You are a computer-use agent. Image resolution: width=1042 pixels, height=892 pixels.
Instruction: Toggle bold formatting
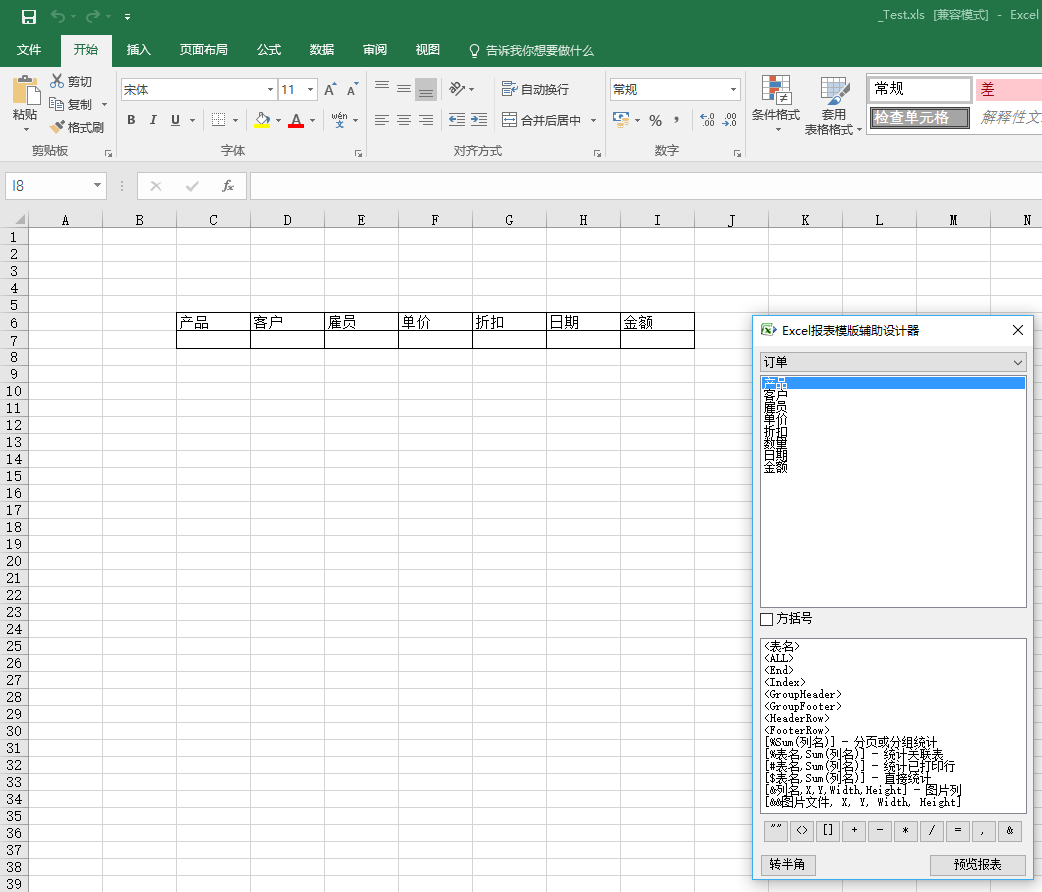pos(132,120)
